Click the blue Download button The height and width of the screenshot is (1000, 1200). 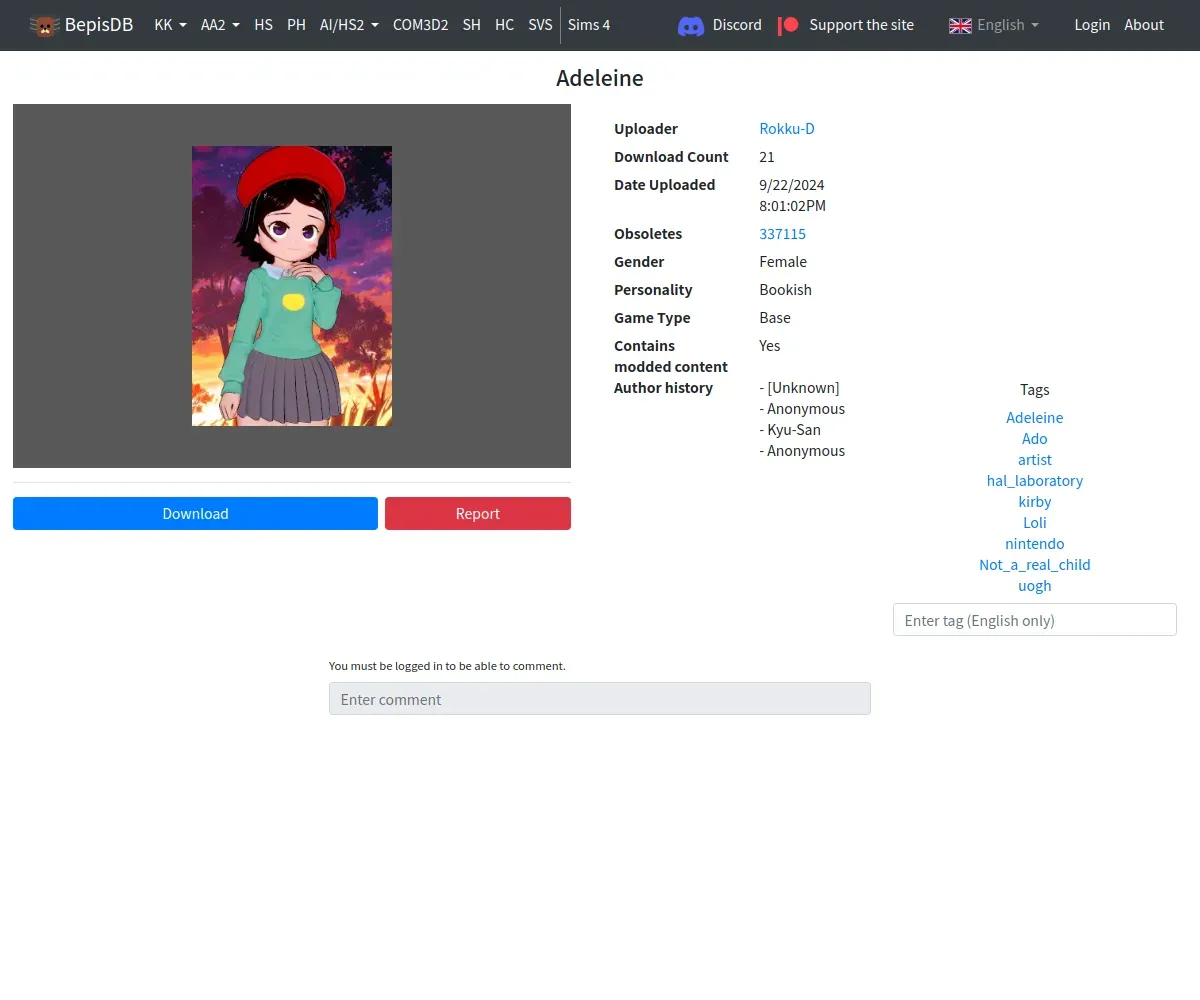[195, 513]
